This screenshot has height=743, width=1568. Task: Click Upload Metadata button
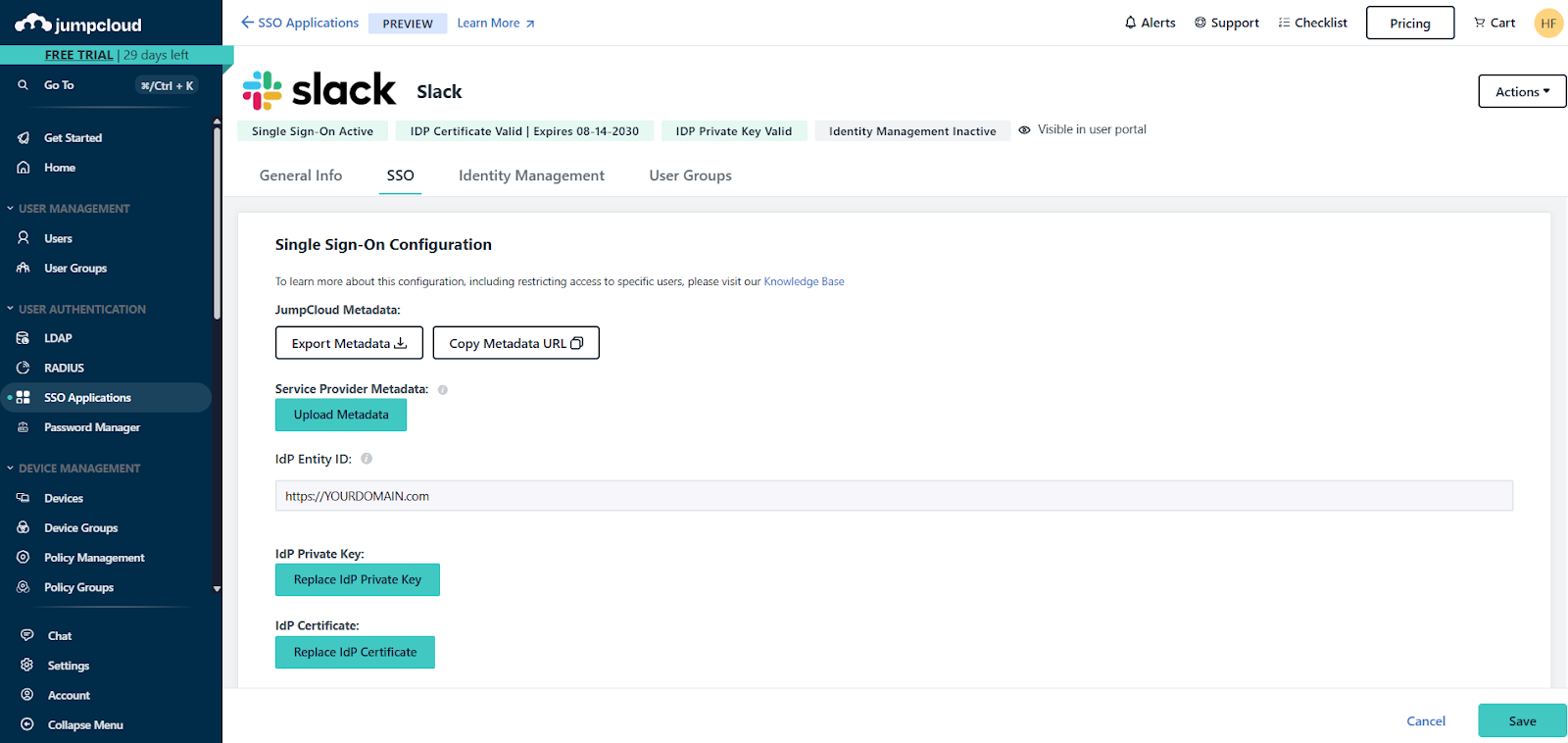pos(341,415)
